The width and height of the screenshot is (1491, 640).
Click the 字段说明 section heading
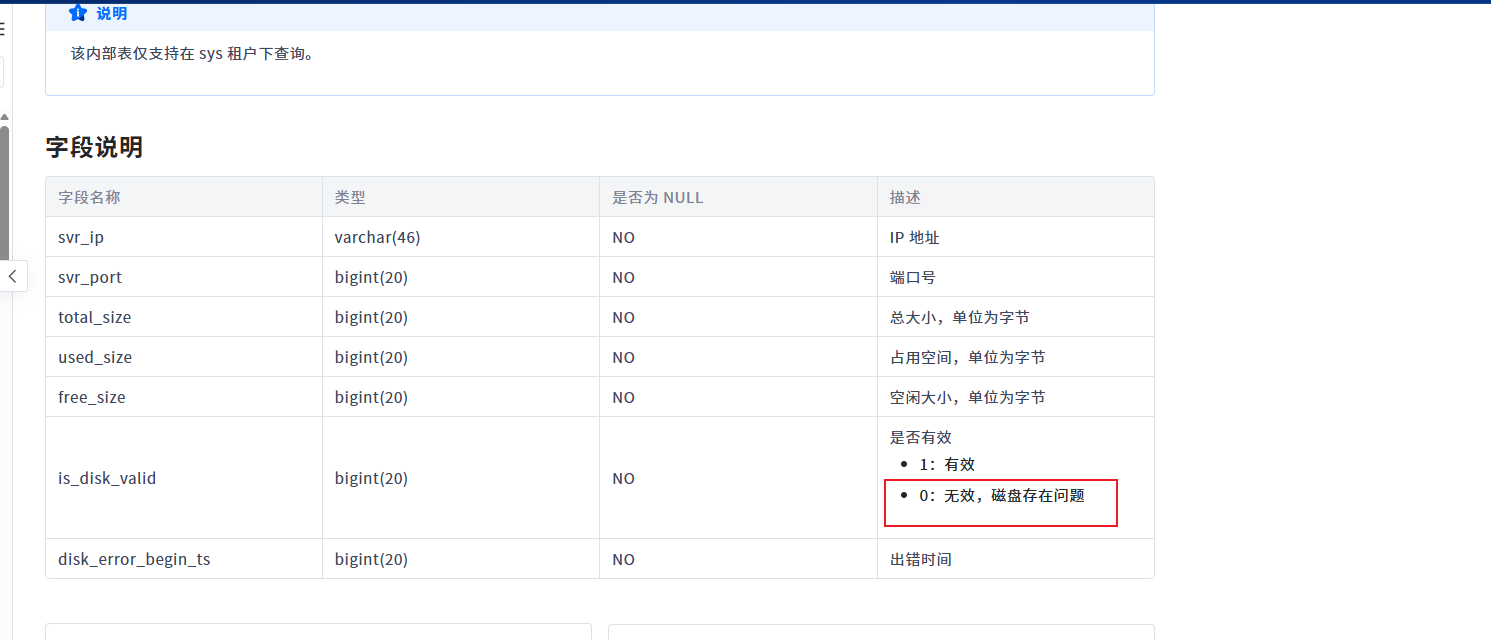pyautogui.click(x=94, y=147)
